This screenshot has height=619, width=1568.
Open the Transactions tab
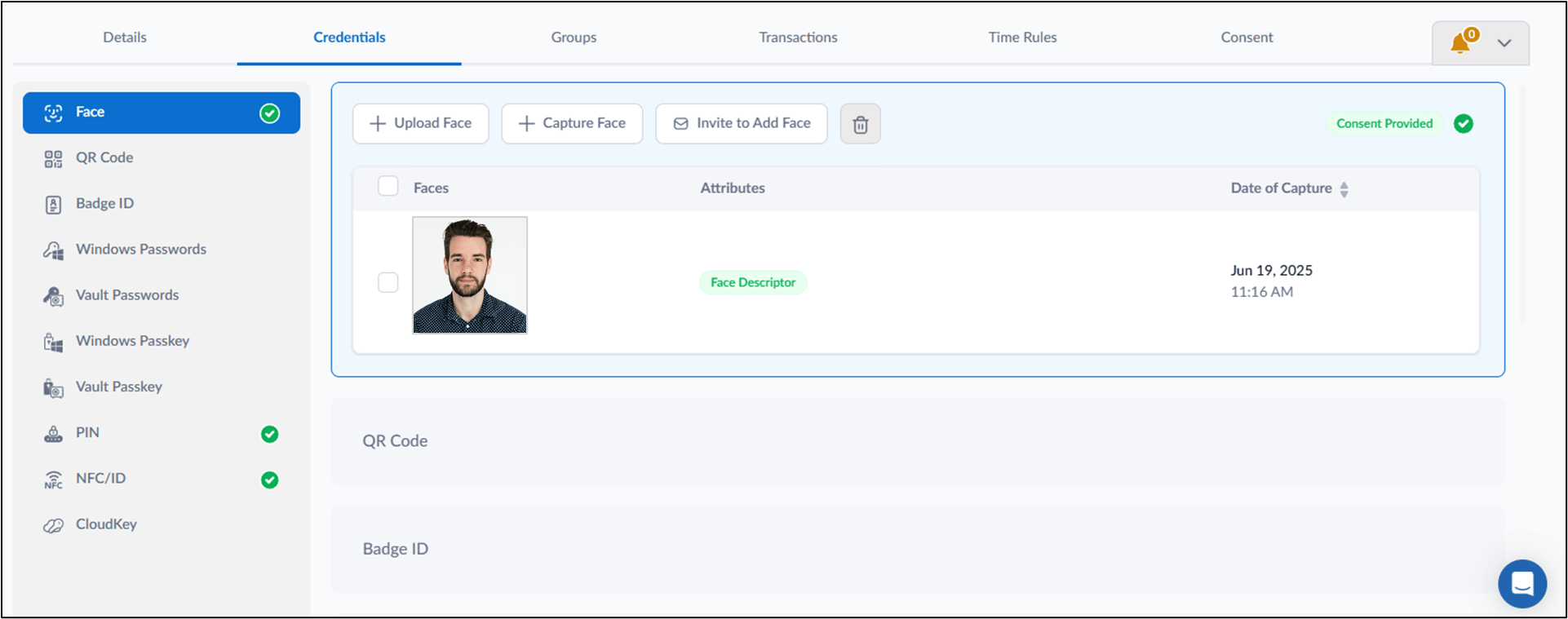(x=798, y=38)
